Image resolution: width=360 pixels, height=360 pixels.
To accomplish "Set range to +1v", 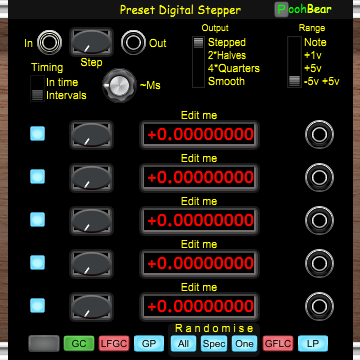I will coord(313,55).
